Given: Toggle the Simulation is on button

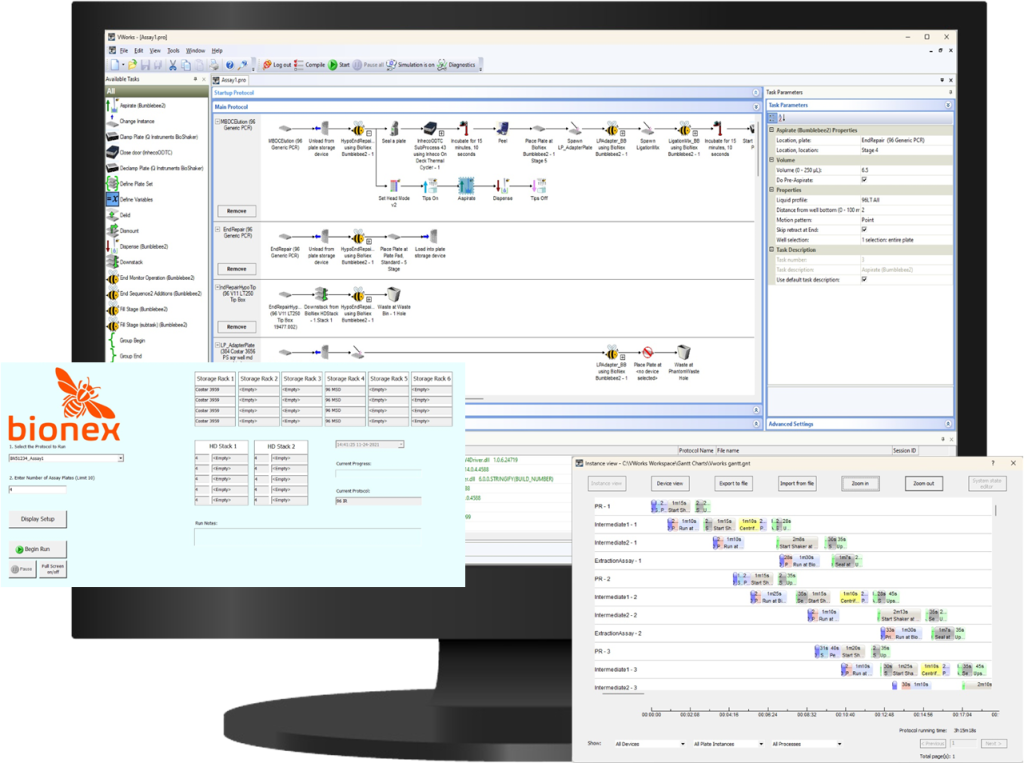Looking at the screenshot, I should [410, 65].
